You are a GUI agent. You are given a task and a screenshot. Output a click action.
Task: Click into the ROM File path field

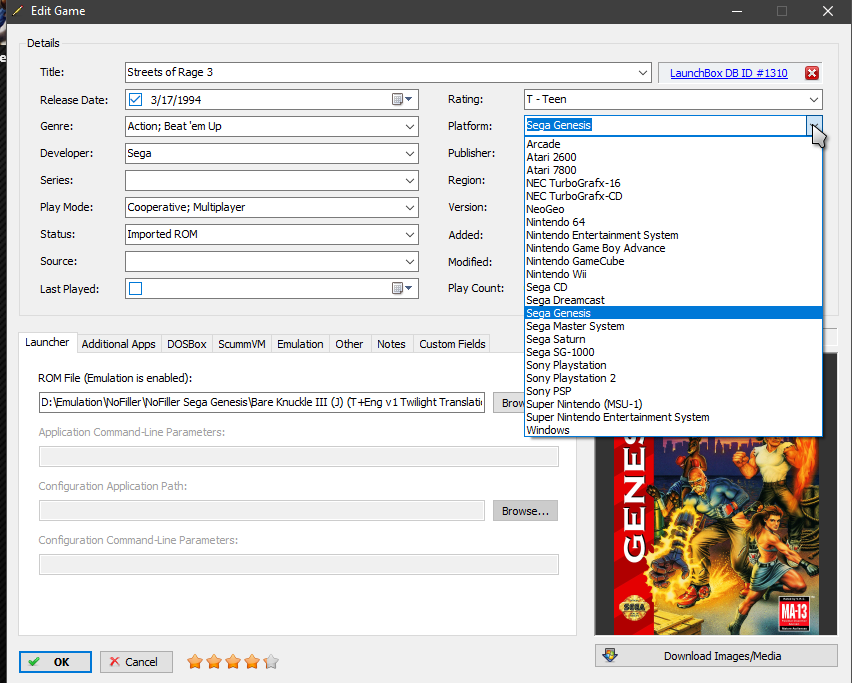262,403
